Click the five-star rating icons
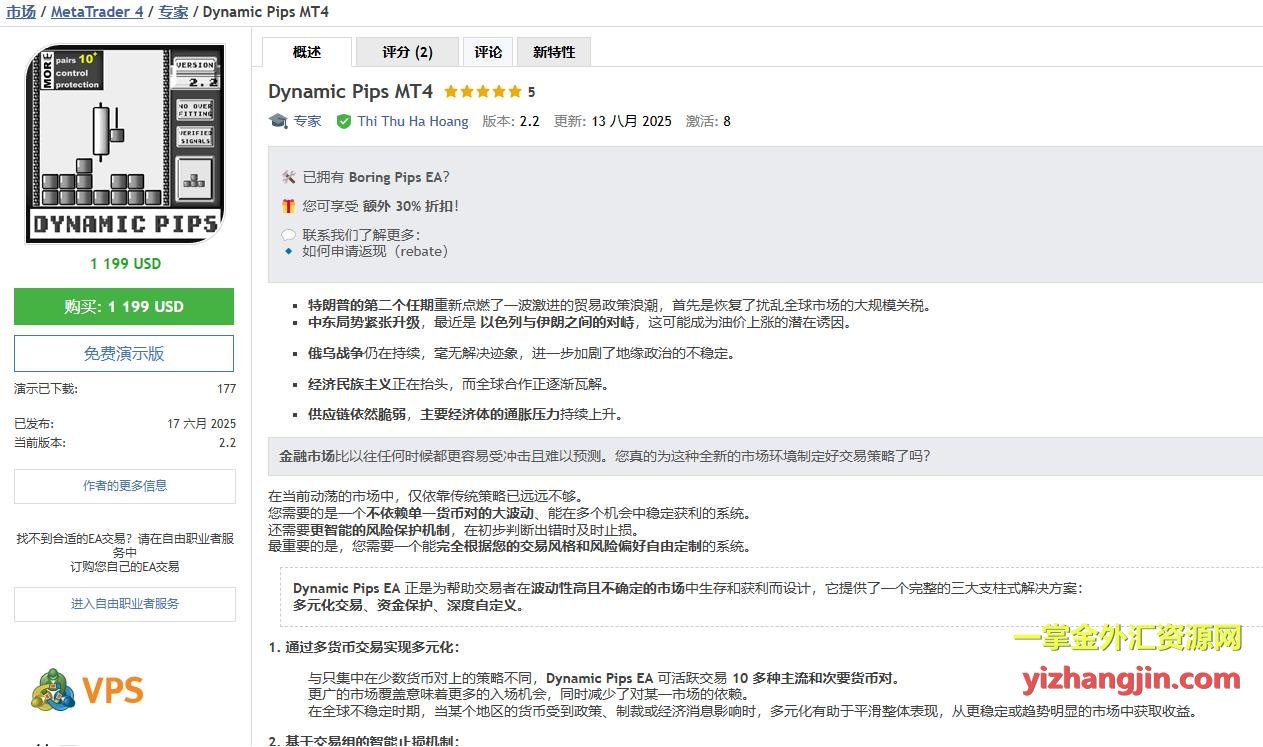Viewport: 1263px width, 747px height. [x=482, y=92]
